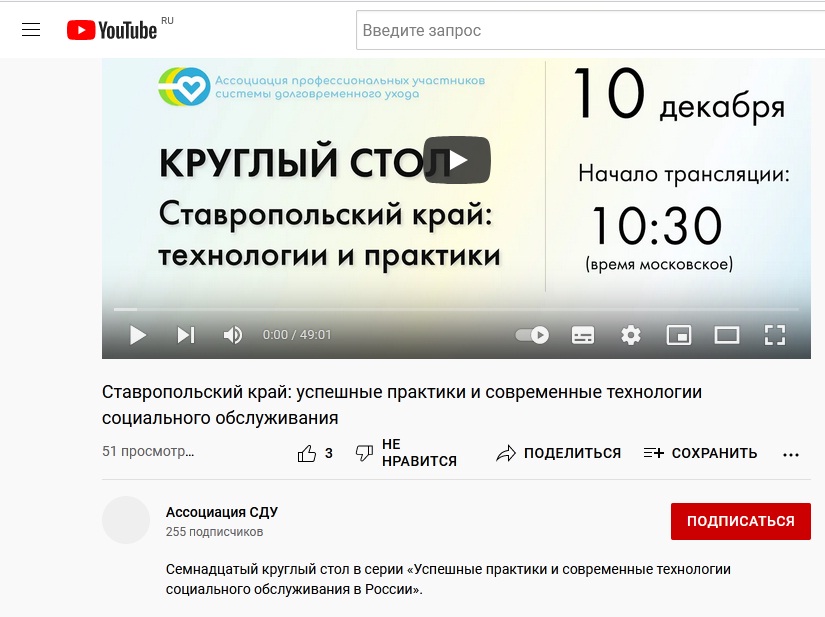This screenshot has width=825, height=617.
Task: Open player settings gear
Action: pos(630,335)
